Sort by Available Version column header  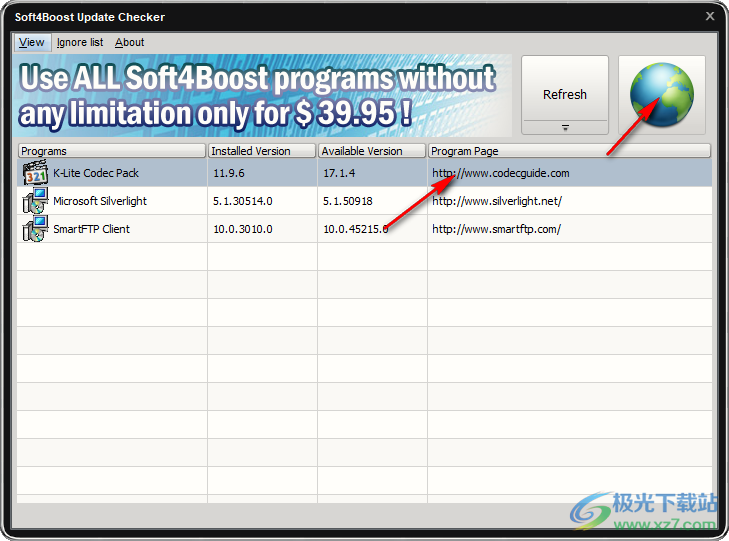pos(372,151)
